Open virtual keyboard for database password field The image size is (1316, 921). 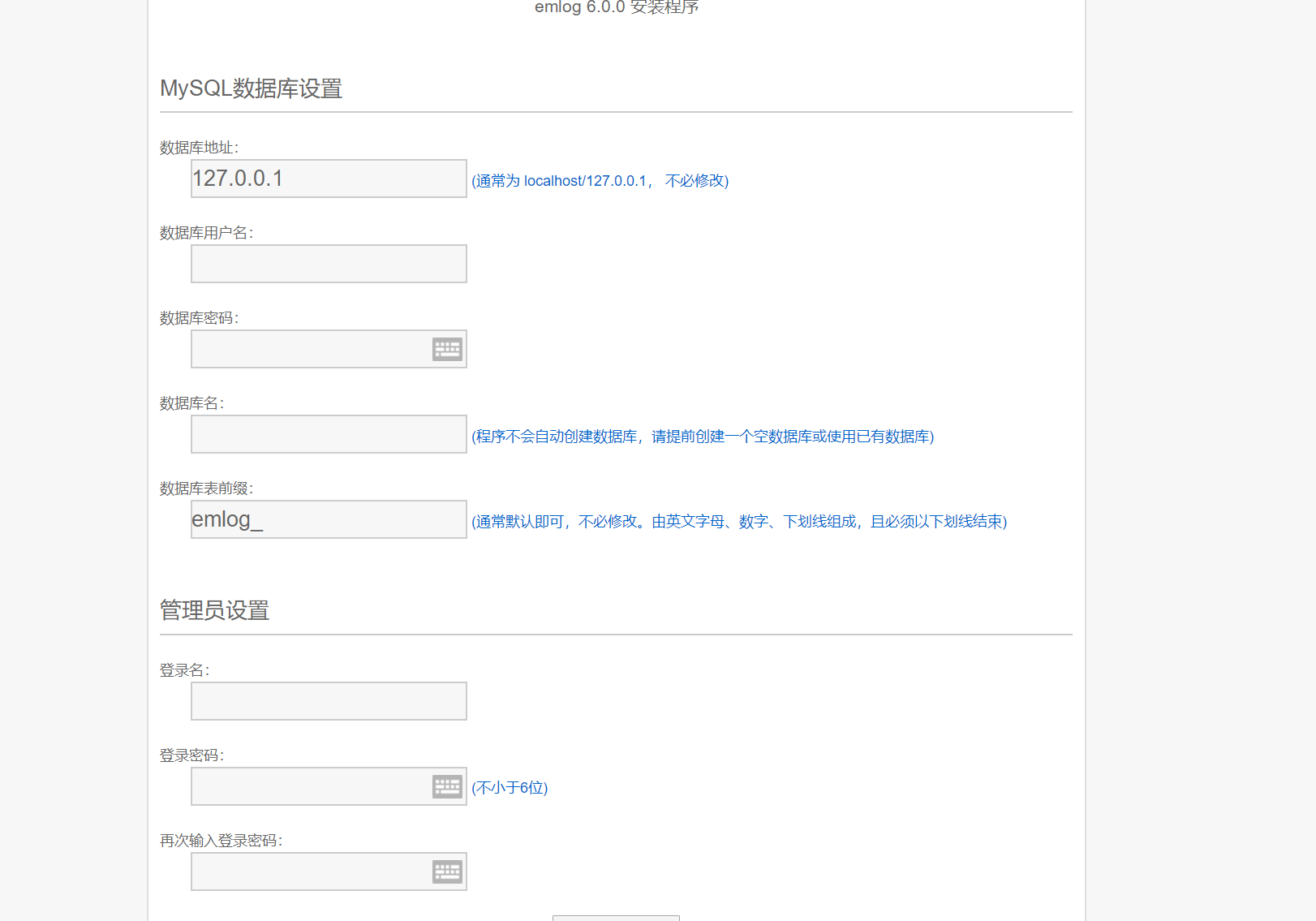447,349
